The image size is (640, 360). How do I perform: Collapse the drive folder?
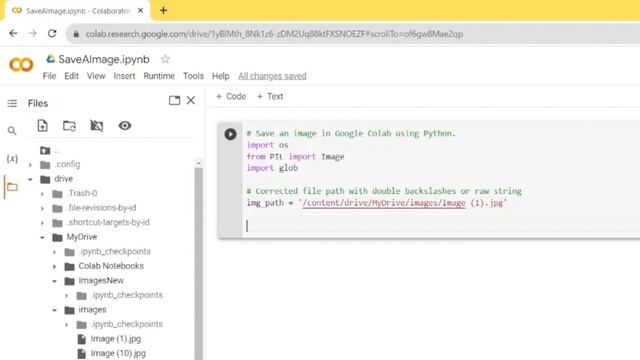(x=30, y=179)
